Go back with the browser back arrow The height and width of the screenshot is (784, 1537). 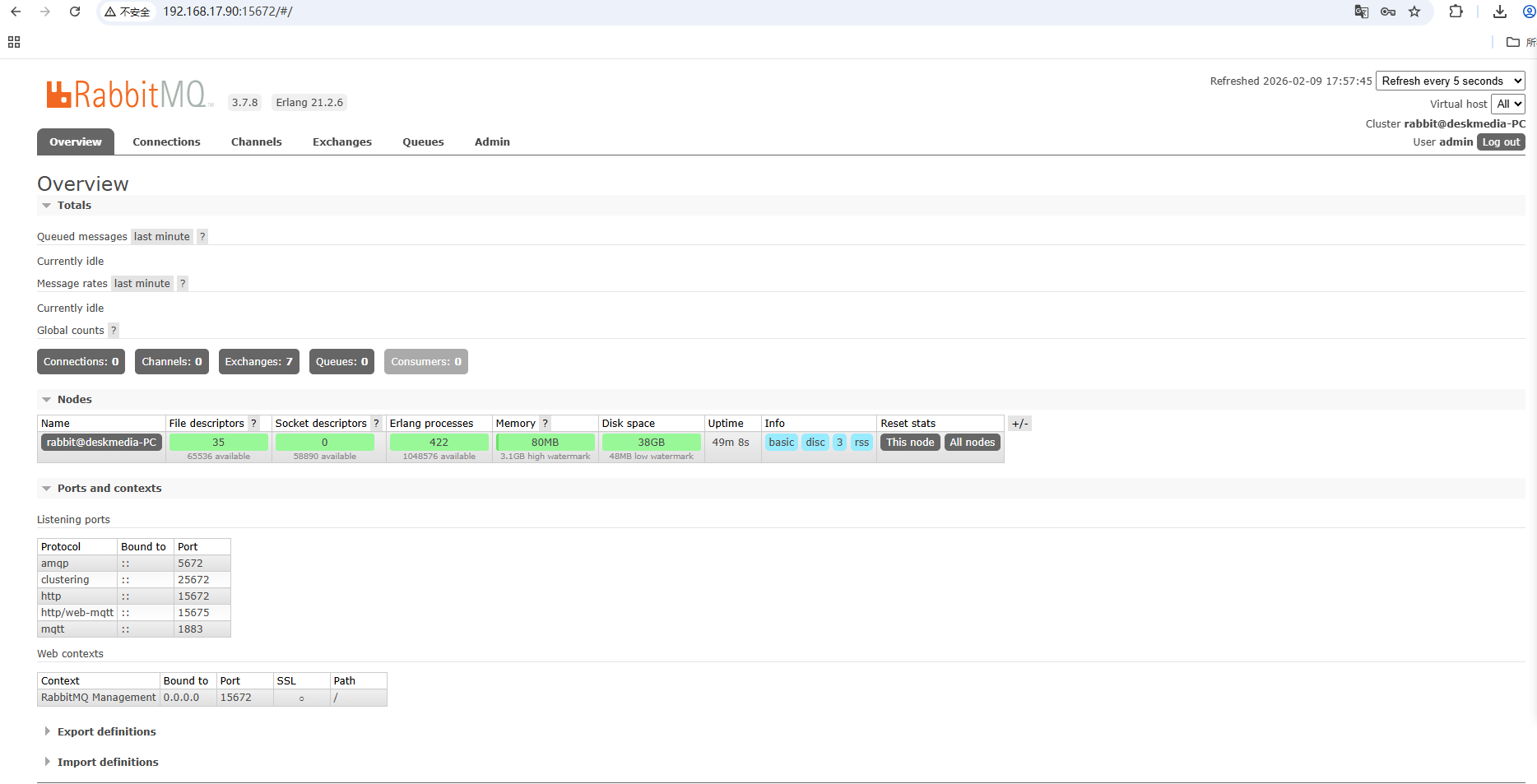click(x=16, y=12)
